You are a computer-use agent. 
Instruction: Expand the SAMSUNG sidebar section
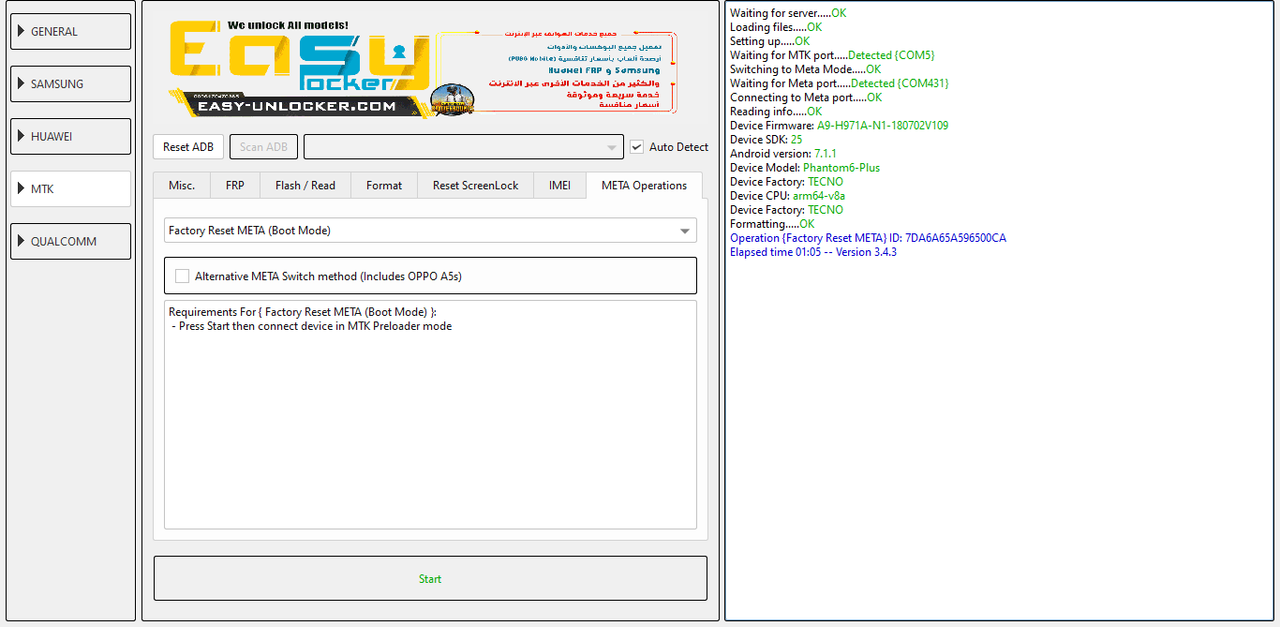tap(70, 84)
